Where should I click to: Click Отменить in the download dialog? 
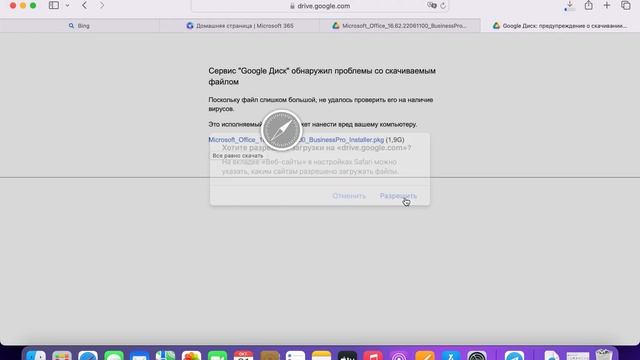click(349, 196)
